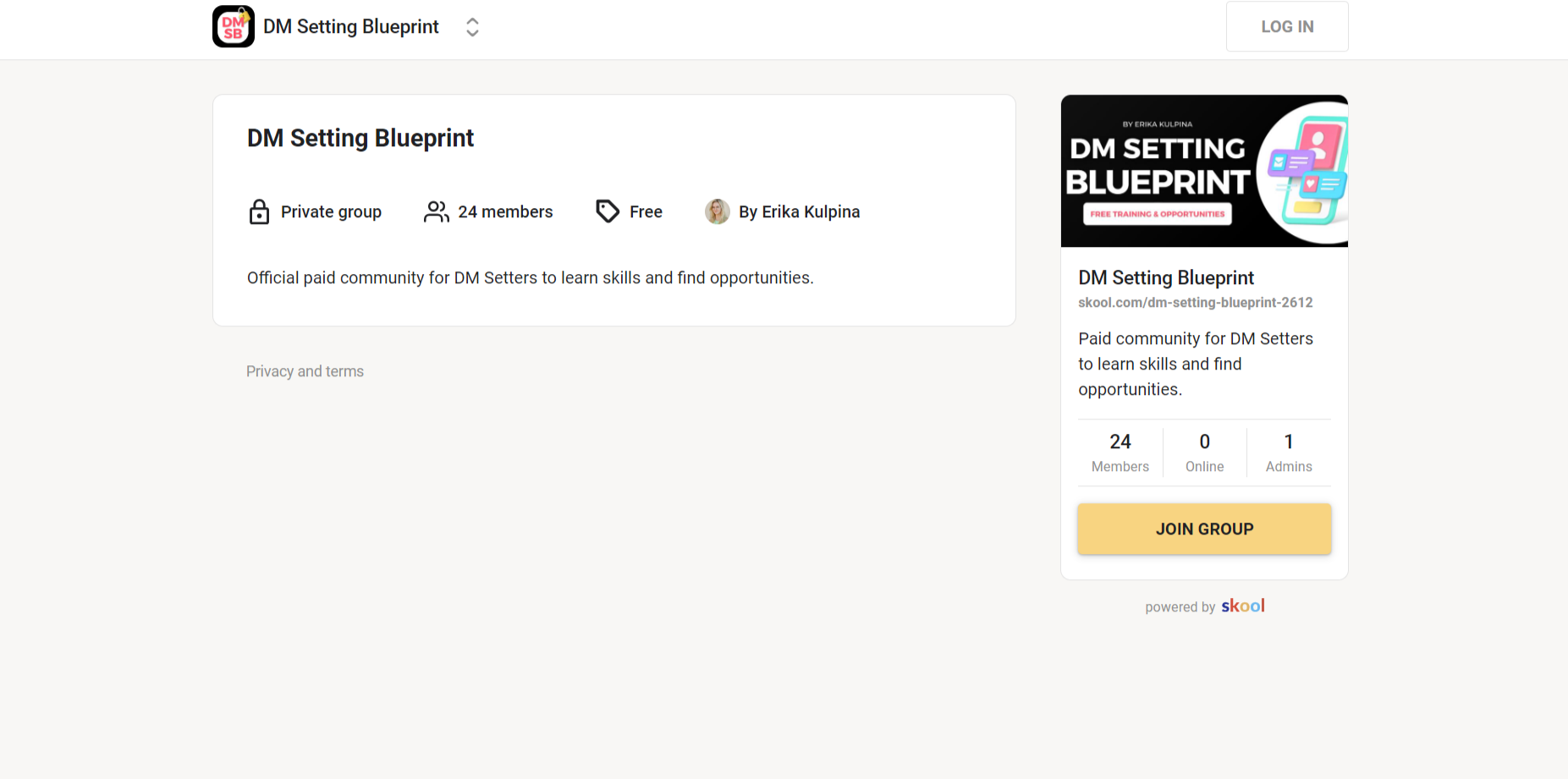Click the 24 Members stat
Image resolution: width=1568 pixels, height=779 pixels.
tap(1120, 453)
